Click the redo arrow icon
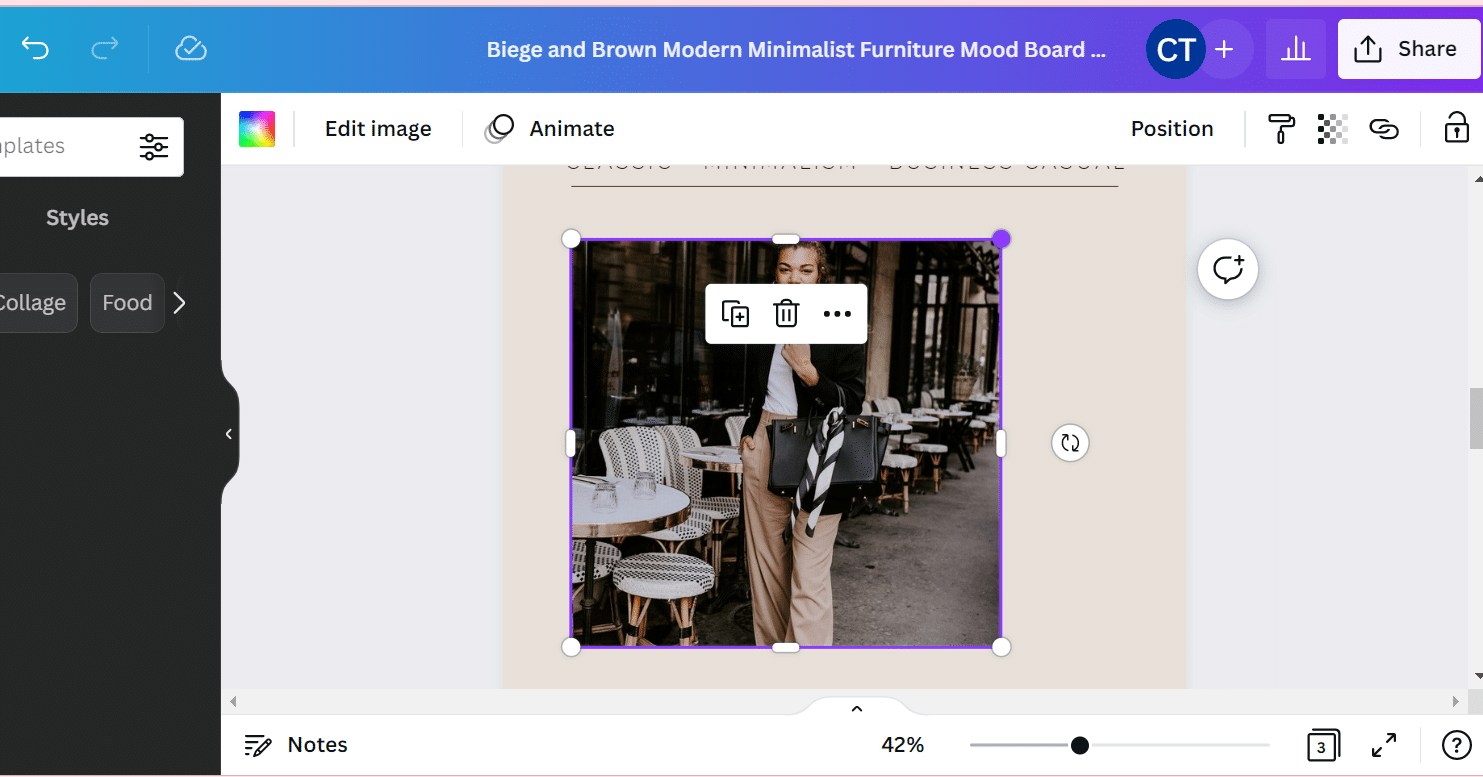The width and height of the screenshot is (1483, 777). (x=105, y=48)
